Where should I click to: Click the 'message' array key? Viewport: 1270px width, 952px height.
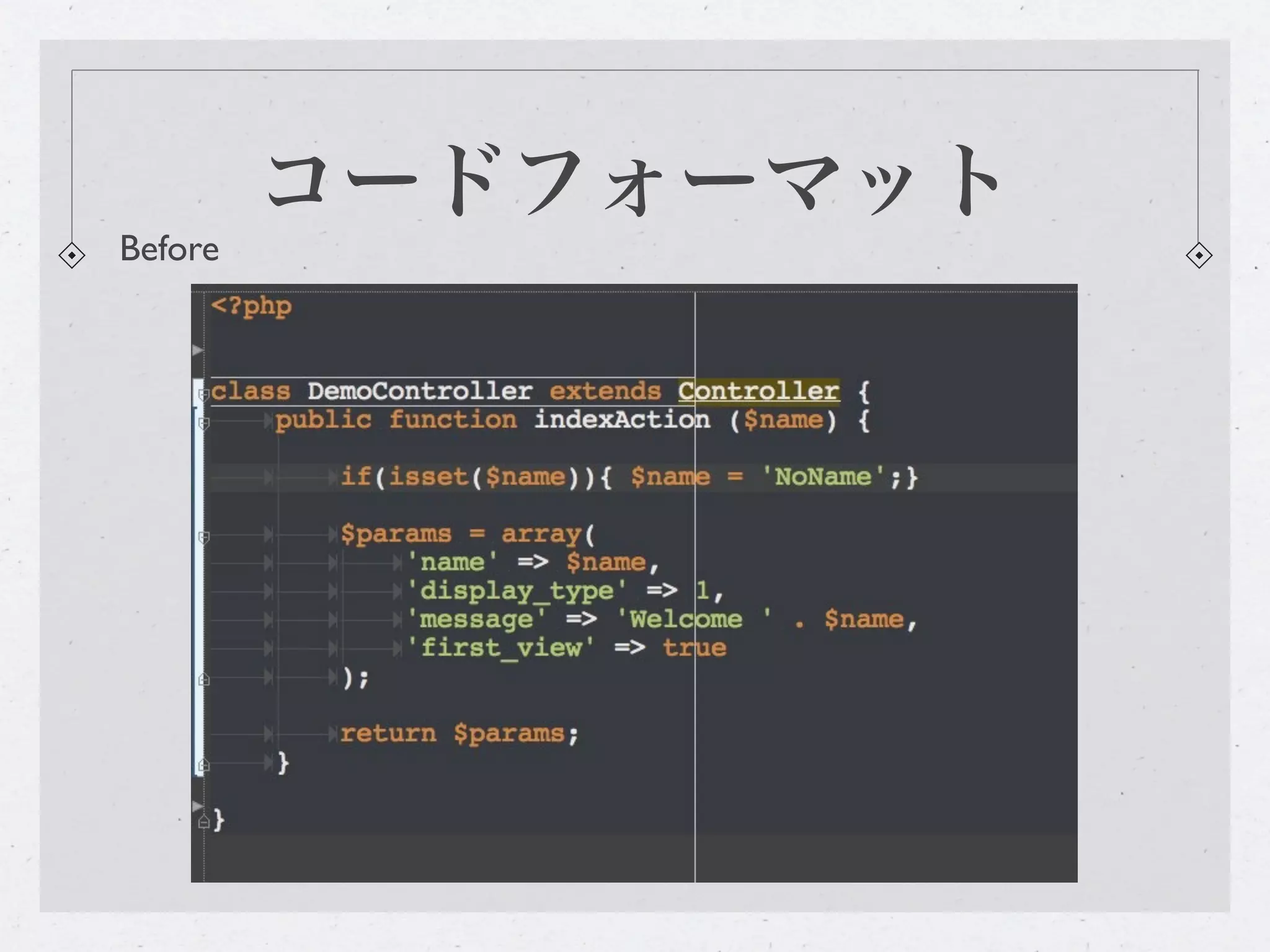point(476,619)
